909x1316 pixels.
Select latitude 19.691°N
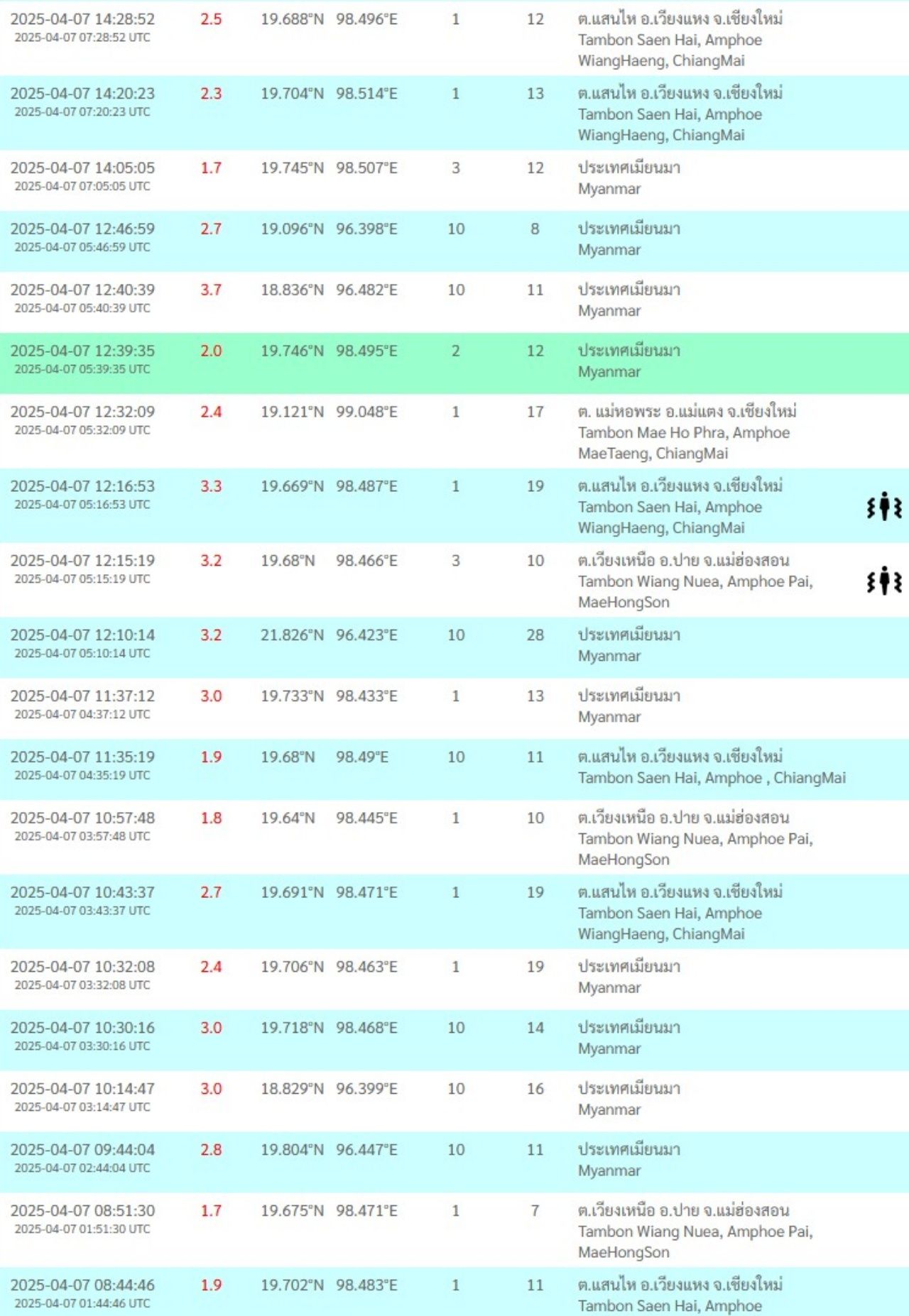click(292, 894)
